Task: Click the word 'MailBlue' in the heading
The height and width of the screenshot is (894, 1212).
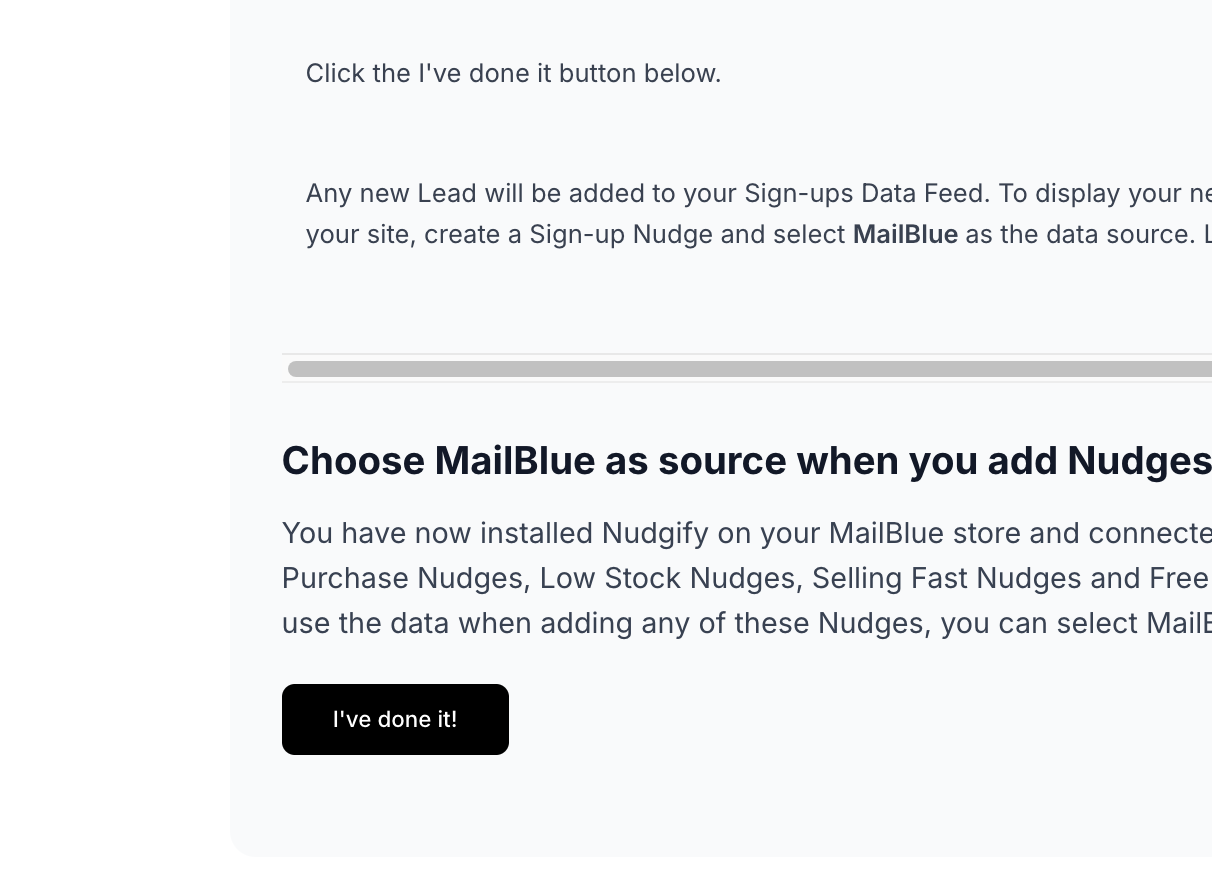Action: [515, 461]
